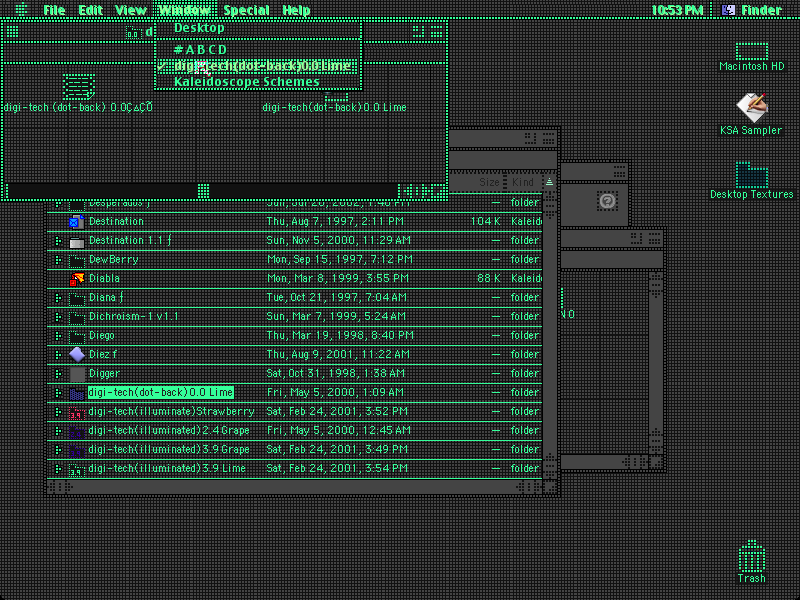Open the View menu
The height and width of the screenshot is (600, 800).
[131, 10]
